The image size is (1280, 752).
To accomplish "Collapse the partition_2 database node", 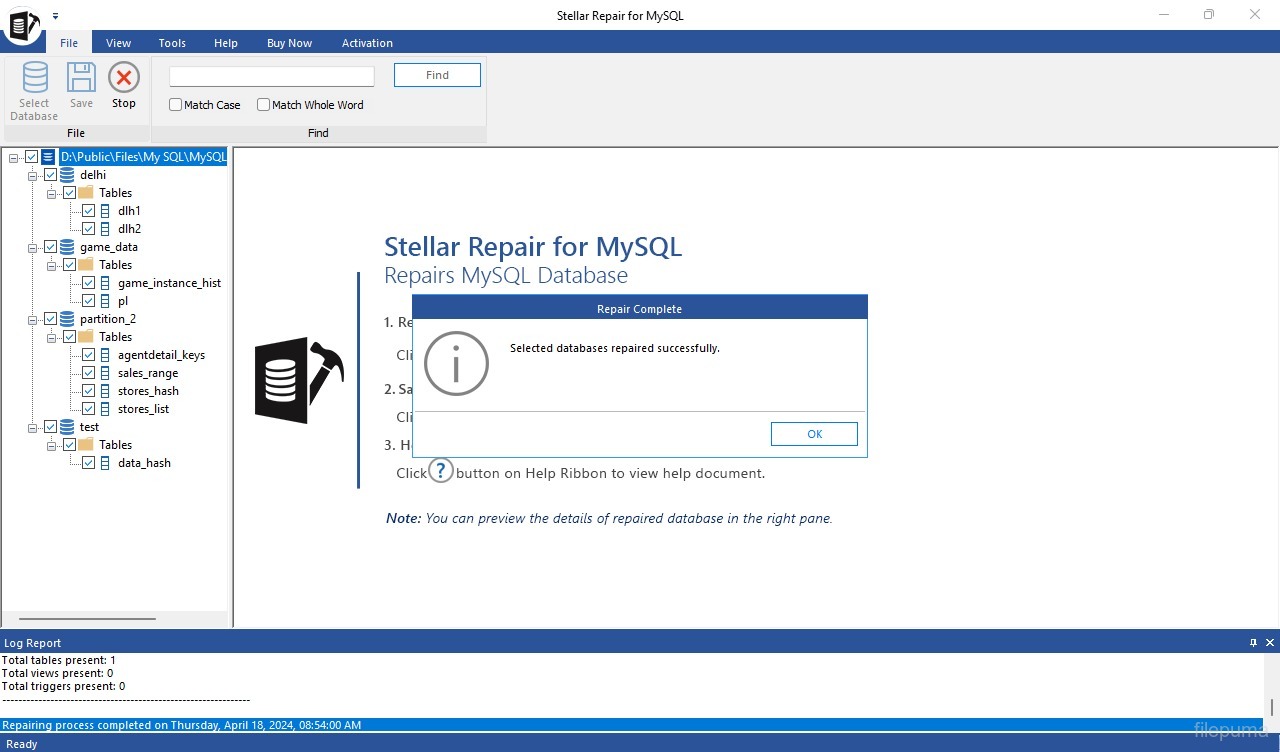I will 33,319.
